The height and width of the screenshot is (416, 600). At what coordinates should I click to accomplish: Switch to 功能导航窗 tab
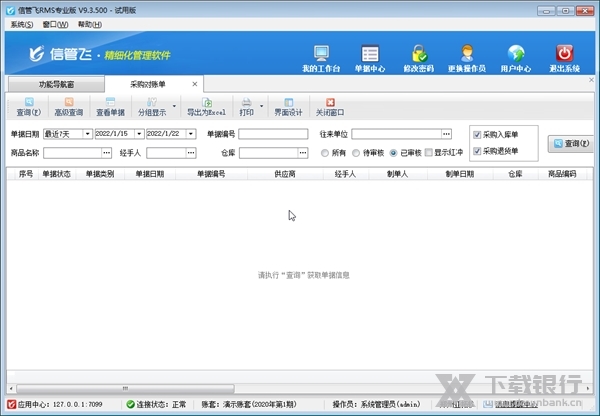click(56, 84)
